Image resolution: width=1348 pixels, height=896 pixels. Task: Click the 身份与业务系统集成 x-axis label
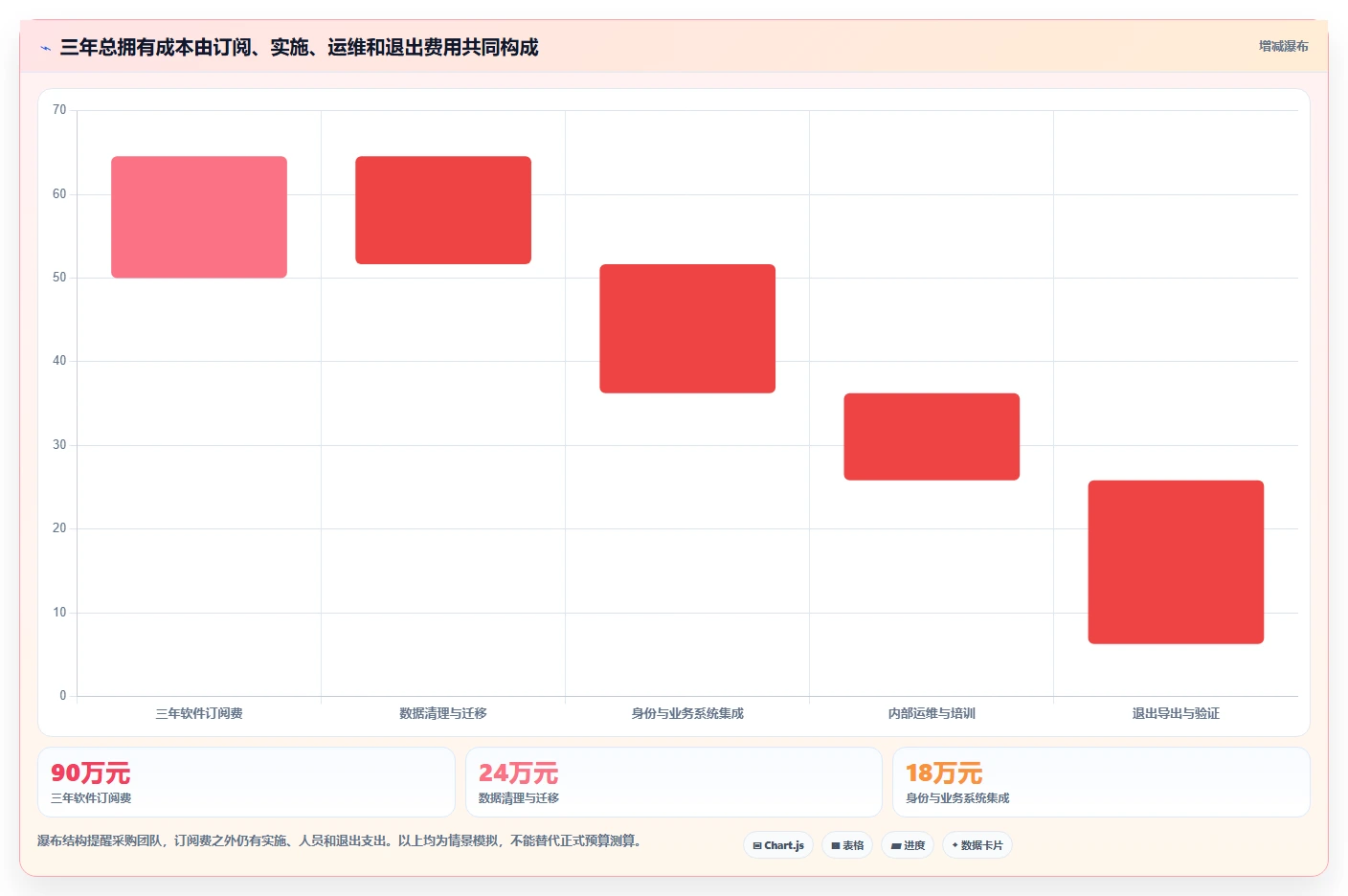click(x=687, y=713)
